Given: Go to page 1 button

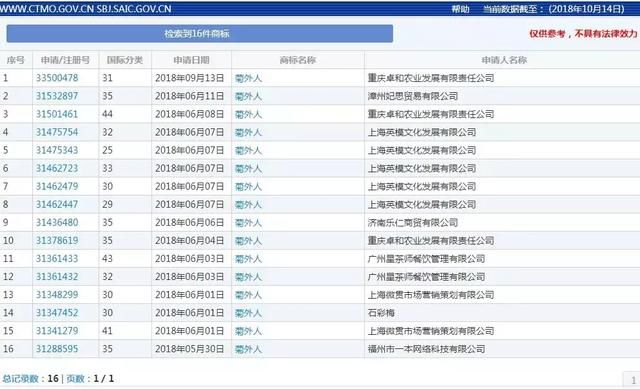Looking at the screenshot, I should coord(633,380).
